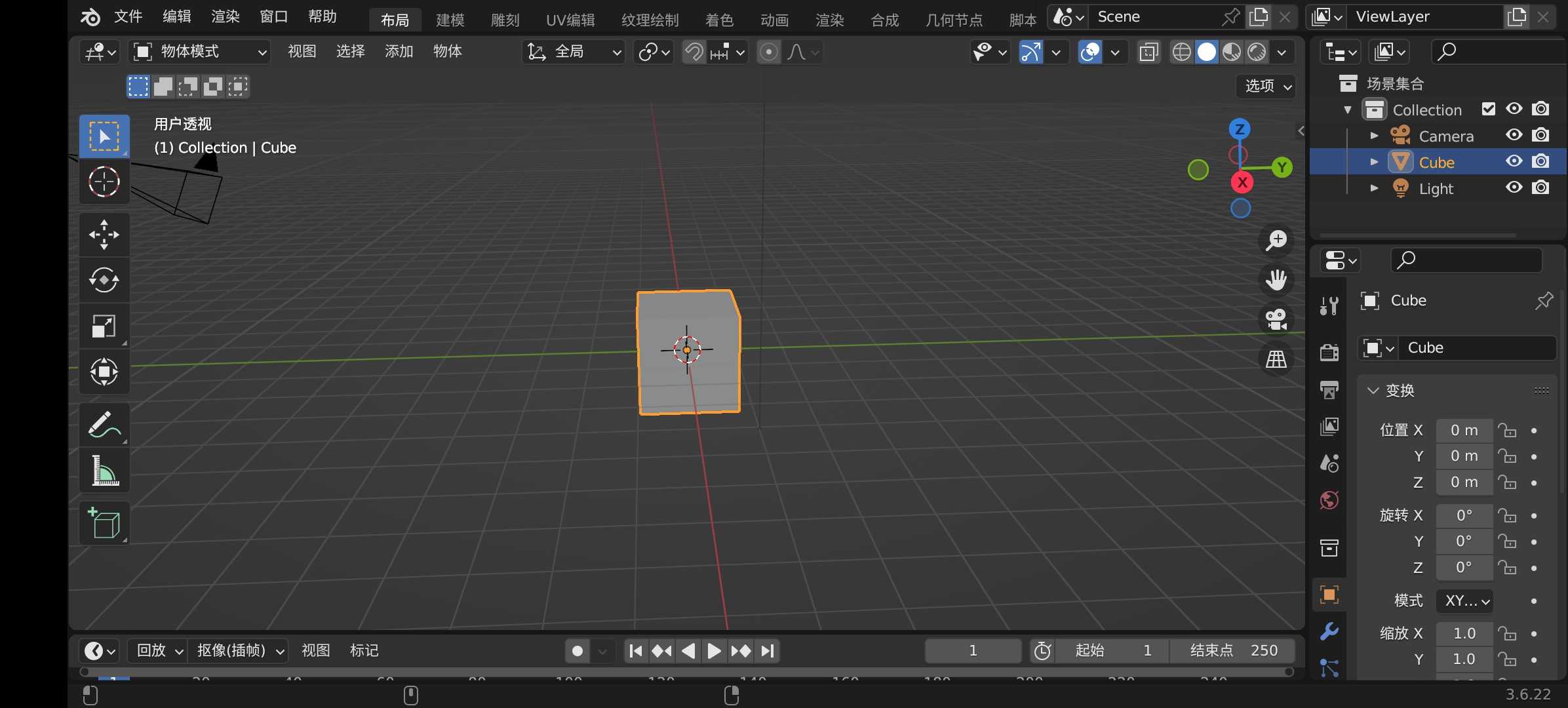The height and width of the screenshot is (708, 1568).
Task: Click the Add Cube tool
Action: (x=104, y=523)
